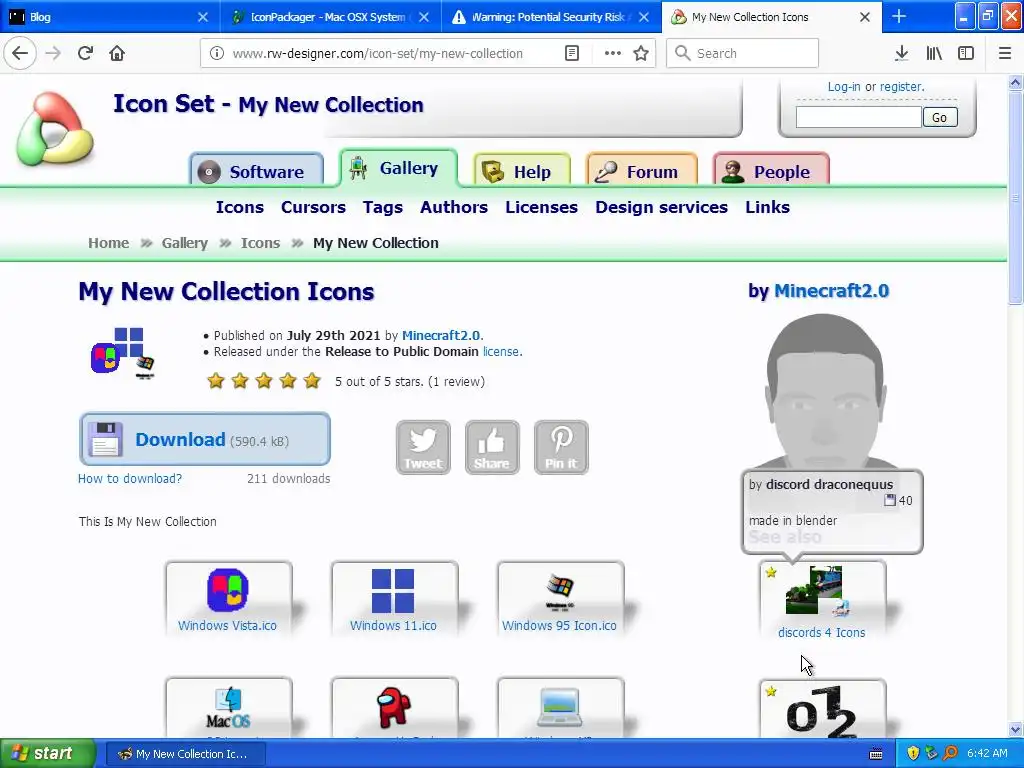Open the Library bookshelf icon
This screenshot has width=1024, height=768.
(x=934, y=53)
